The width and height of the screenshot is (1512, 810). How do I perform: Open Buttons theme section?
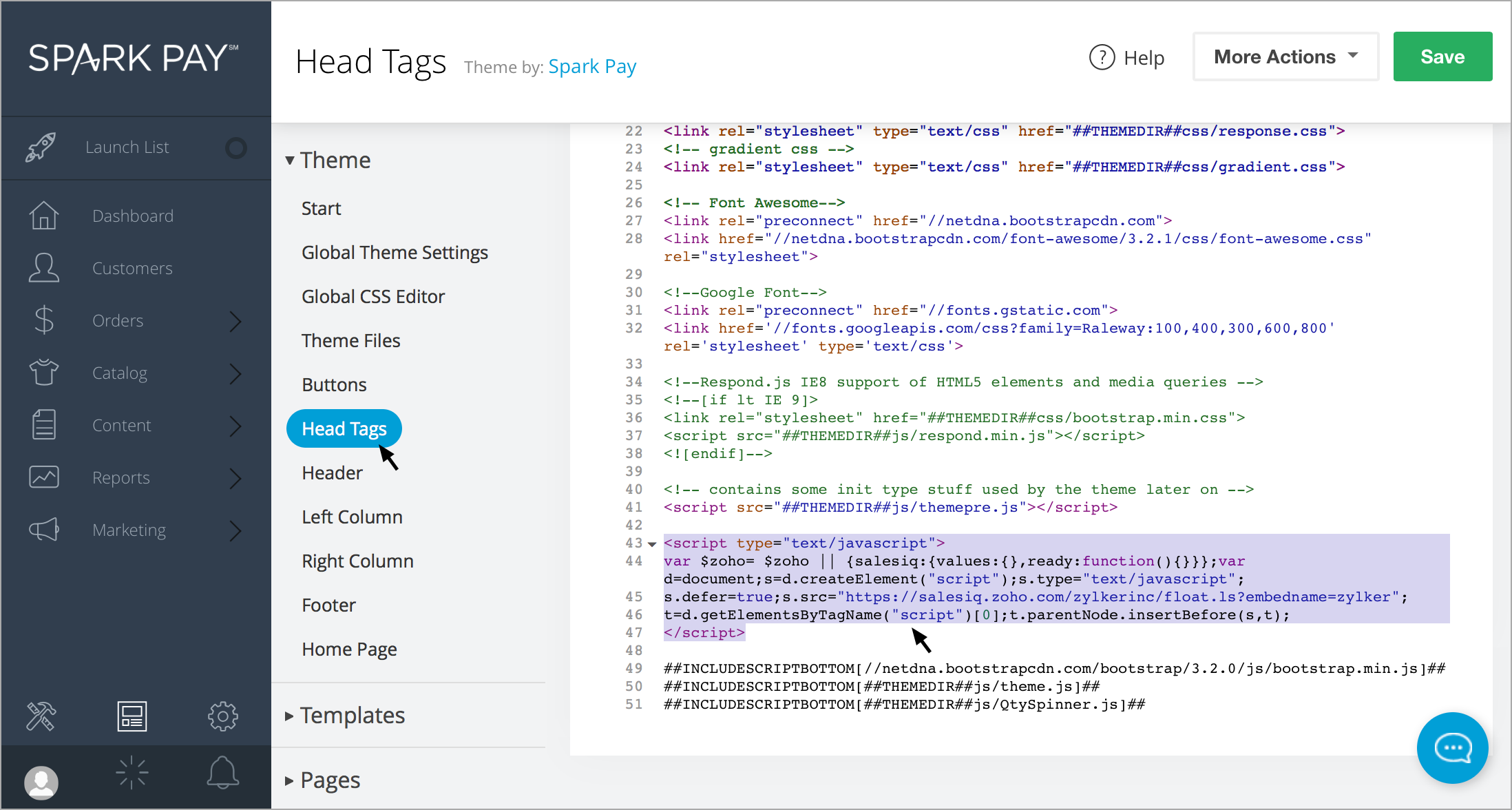(334, 384)
